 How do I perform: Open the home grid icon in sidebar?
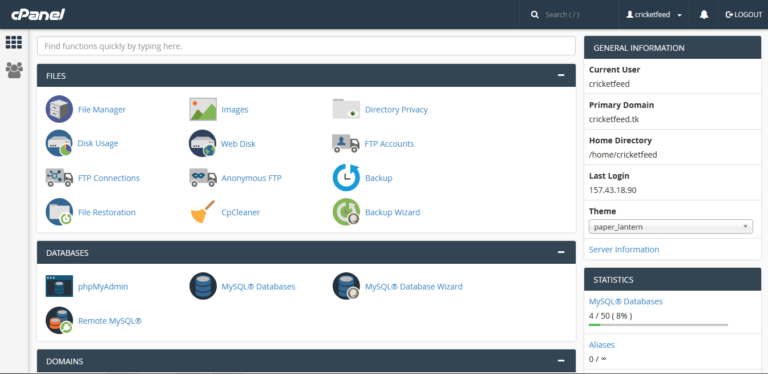(14, 43)
